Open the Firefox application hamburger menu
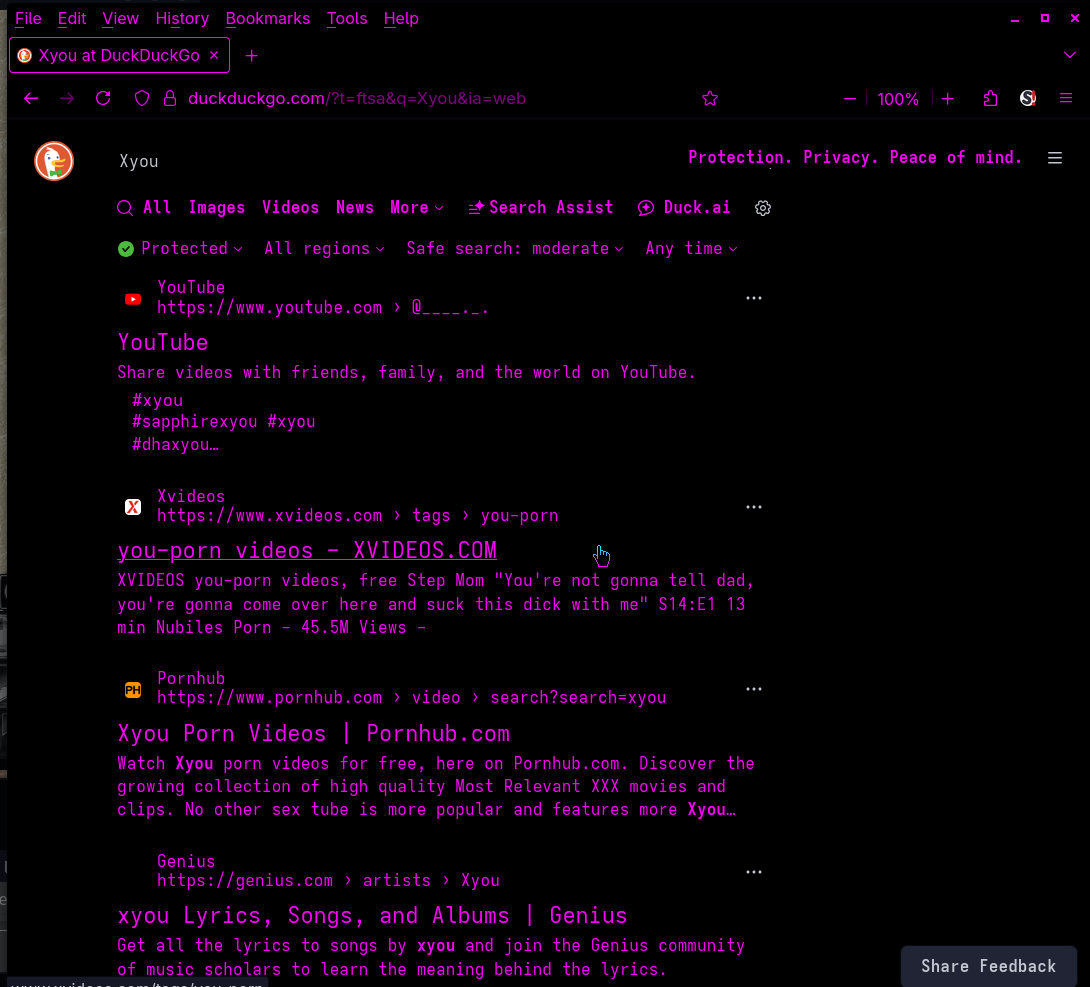This screenshot has height=987, width=1090. pyautogui.click(x=1066, y=98)
